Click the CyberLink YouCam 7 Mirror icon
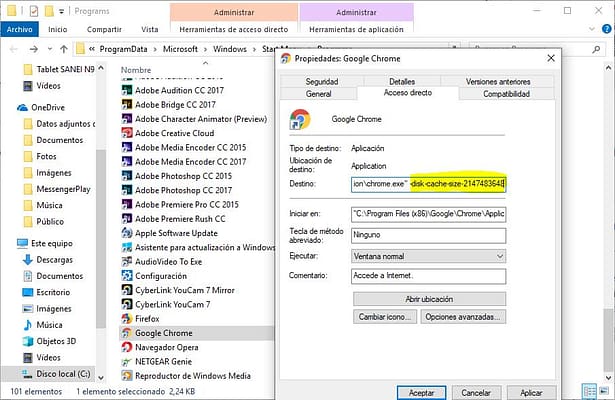 click(x=127, y=290)
